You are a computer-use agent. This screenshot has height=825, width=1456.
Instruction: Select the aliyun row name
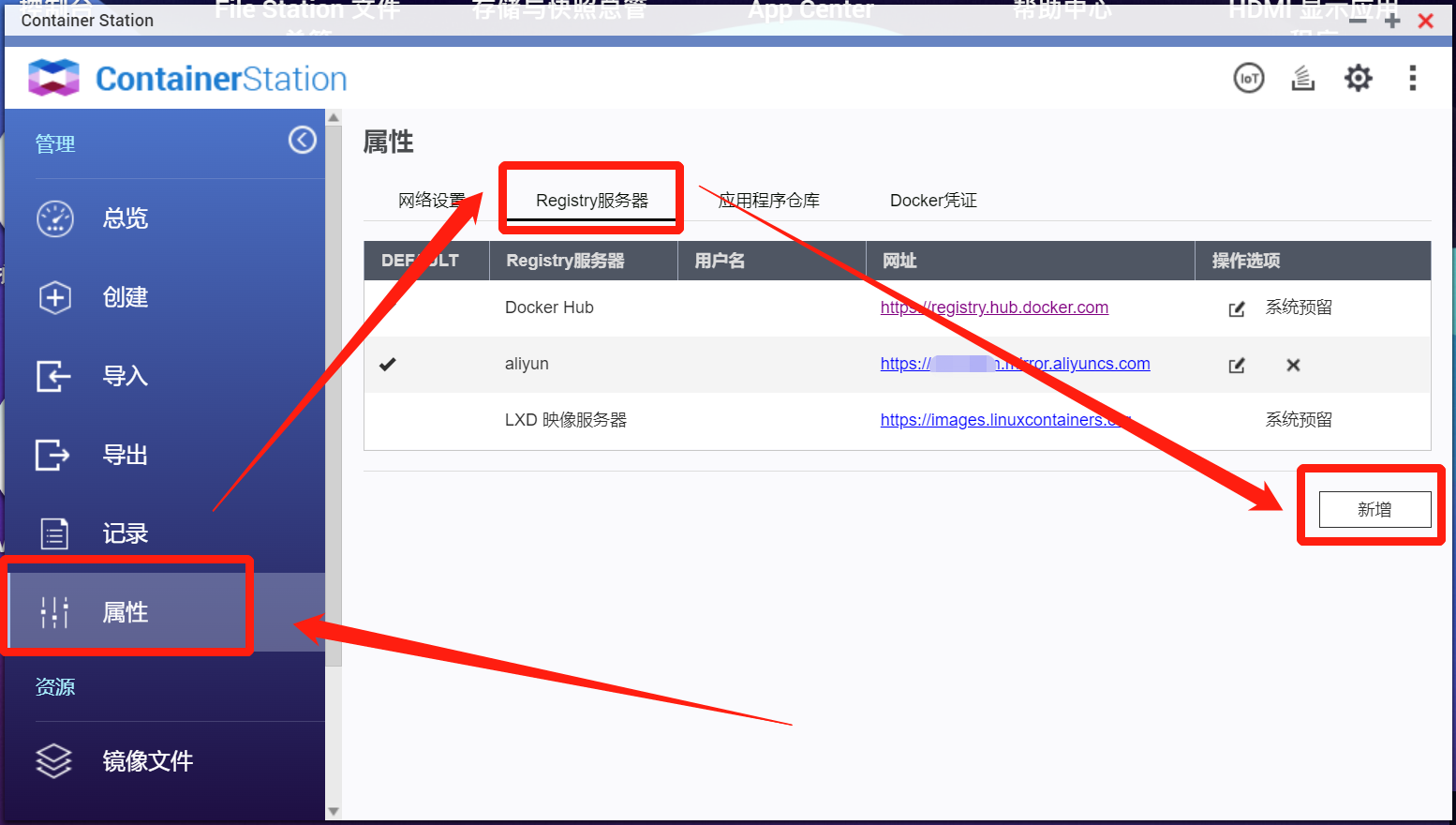(527, 364)
